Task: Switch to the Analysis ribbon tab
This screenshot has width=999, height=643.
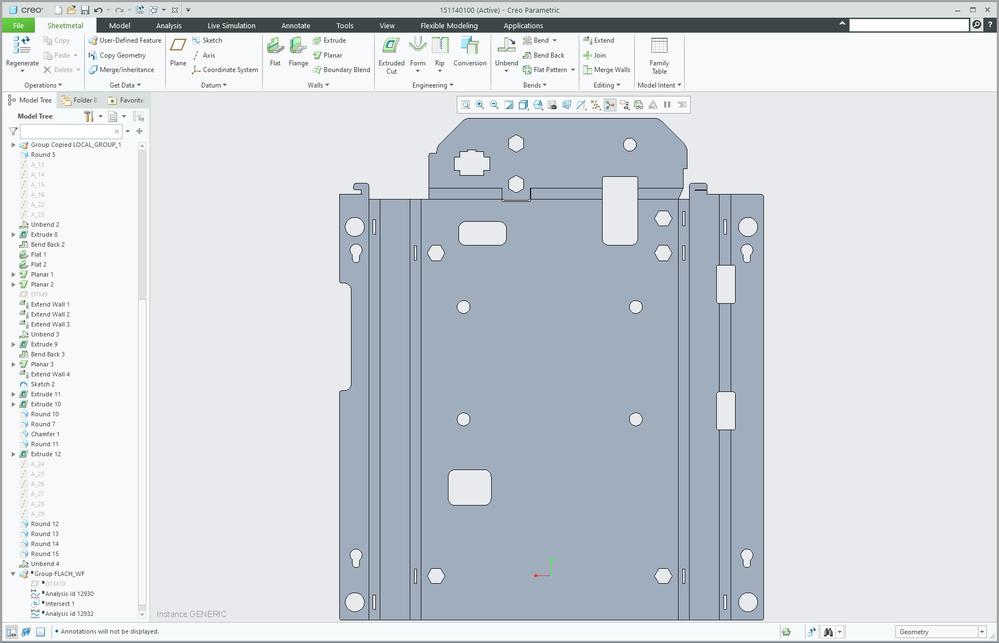Action: tap(169, 25)
